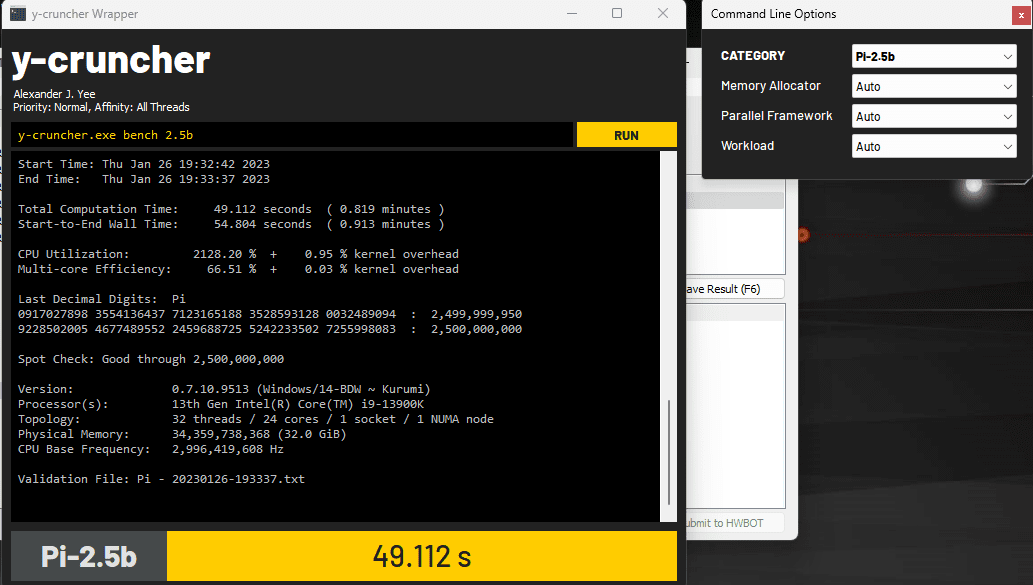Click the digits line ending 2,500,000,000
The width and height of the screenshot is (1033, 585).
269,329
